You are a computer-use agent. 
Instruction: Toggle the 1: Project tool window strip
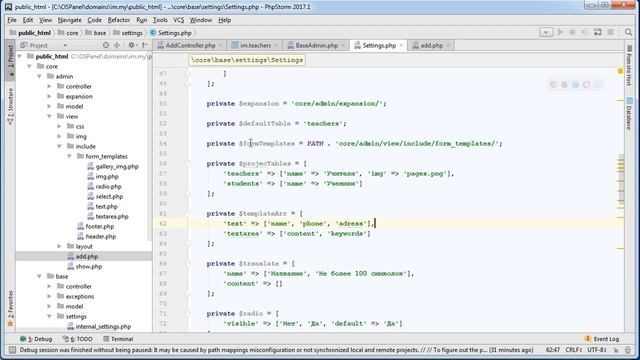point(11,61)
